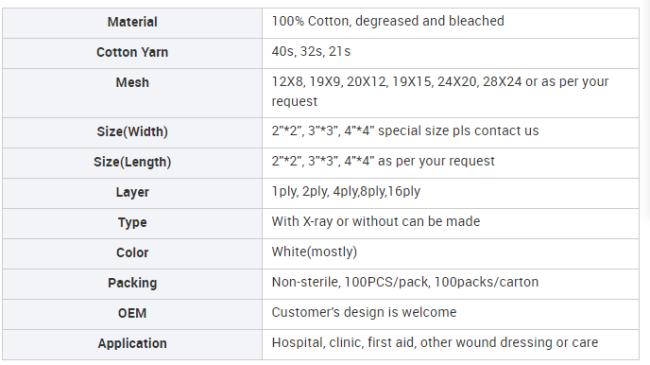Select the Cotton Yarn row label
This screenshot has width=650, height=365.
coord(132,52)
